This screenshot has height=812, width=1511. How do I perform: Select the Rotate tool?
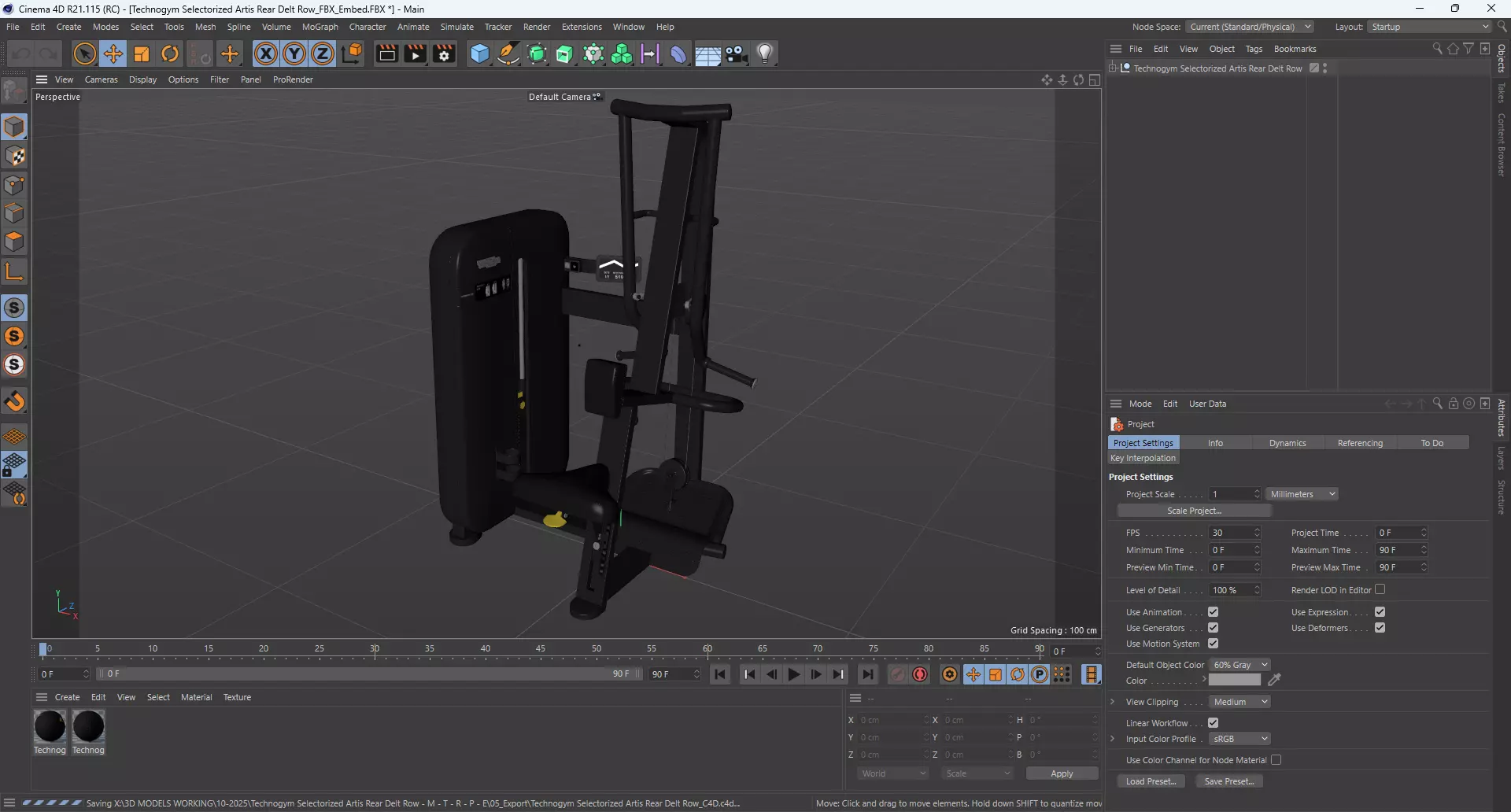pos(170,54)
